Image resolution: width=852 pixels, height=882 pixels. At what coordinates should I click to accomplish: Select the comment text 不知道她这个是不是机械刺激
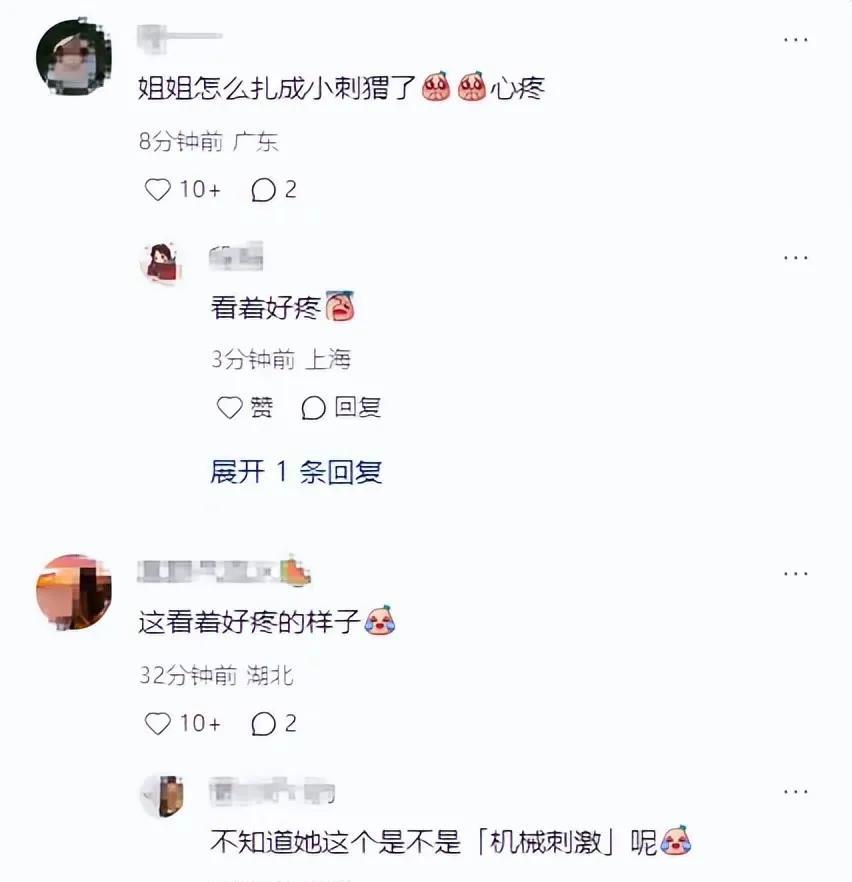tap(450, 842)
